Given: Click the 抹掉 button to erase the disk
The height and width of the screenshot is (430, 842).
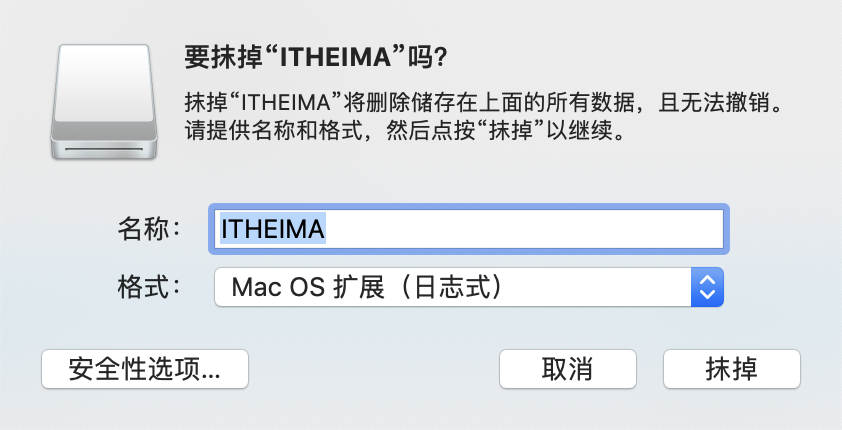Looking at the screenshot, I should tap(732, 369).
